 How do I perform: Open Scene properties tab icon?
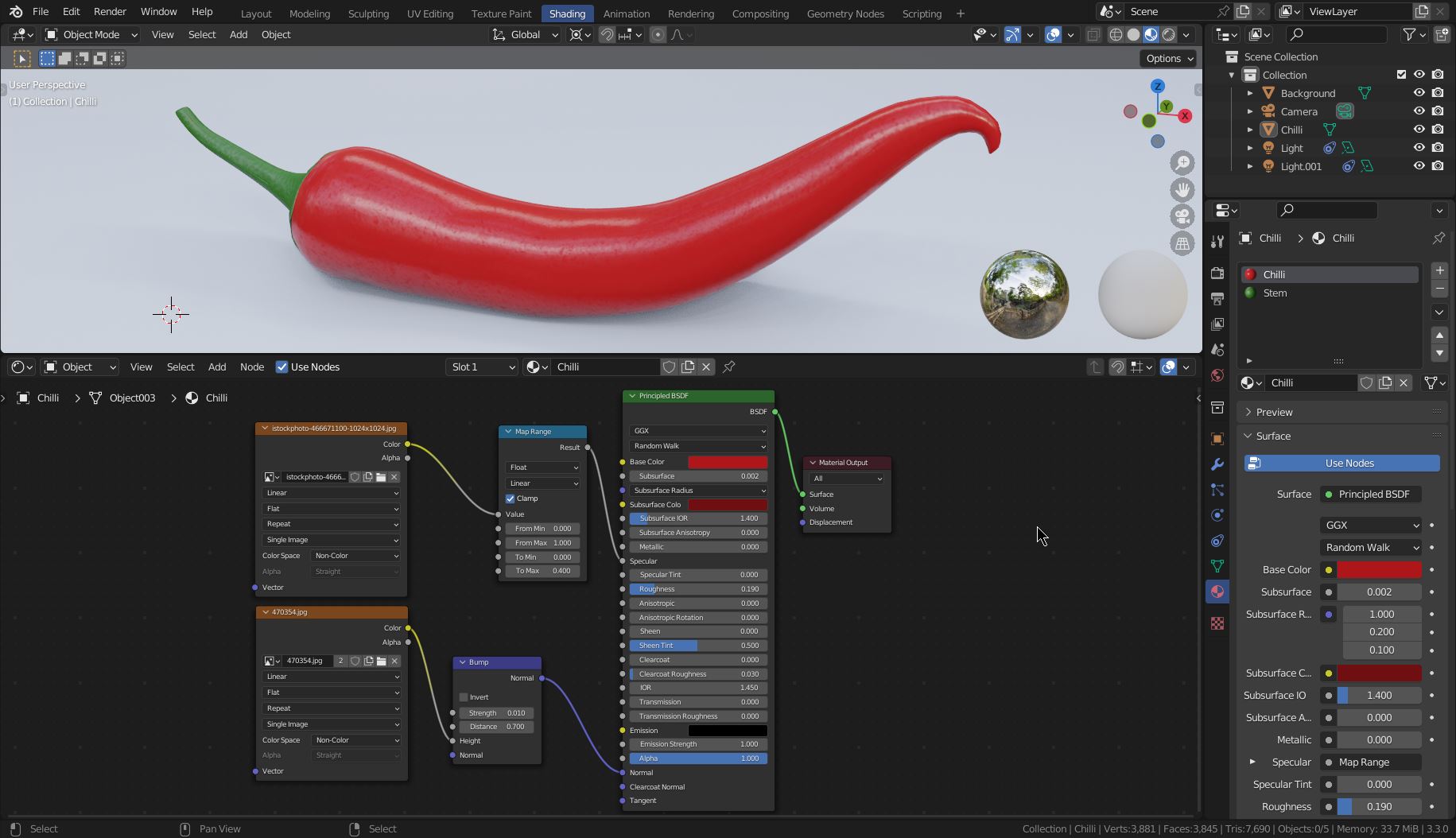click(x=1217, y=349)
